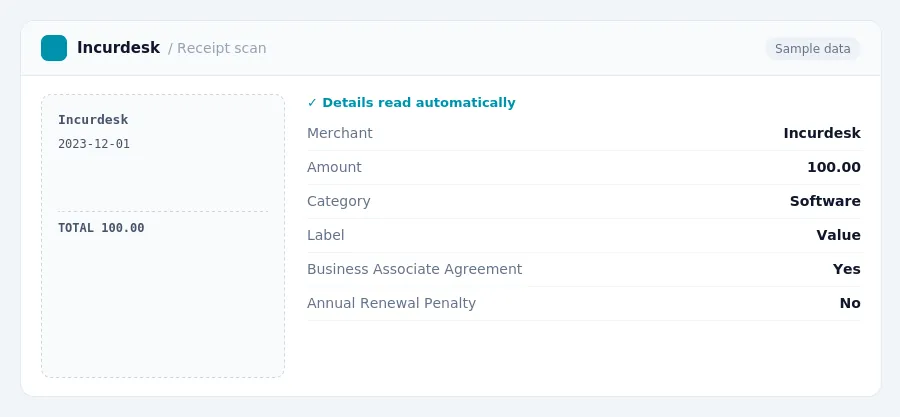Click the Merchant field label
900x417 pixels.
point(340,133)
